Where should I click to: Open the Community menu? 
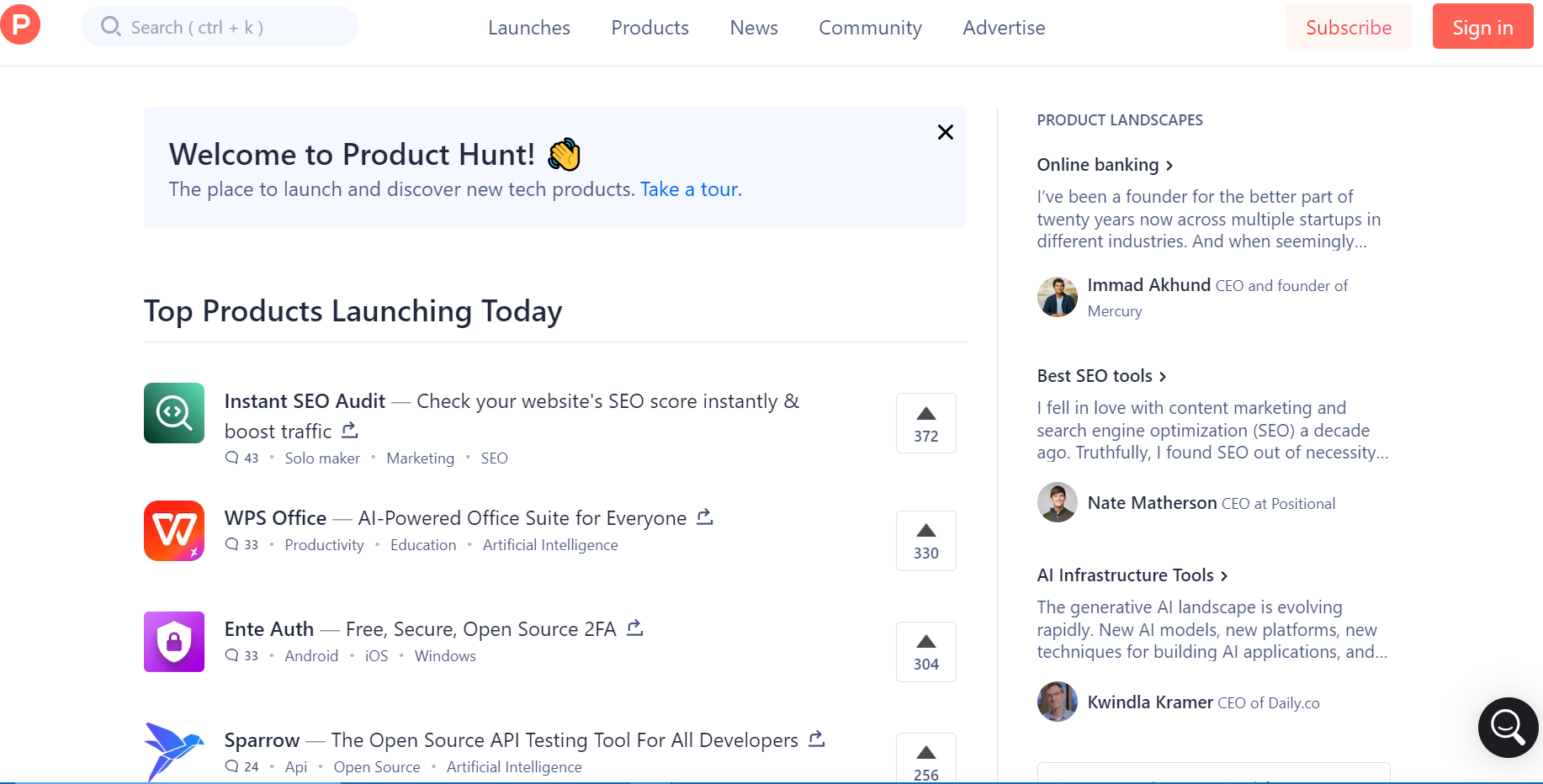point(871,28)
